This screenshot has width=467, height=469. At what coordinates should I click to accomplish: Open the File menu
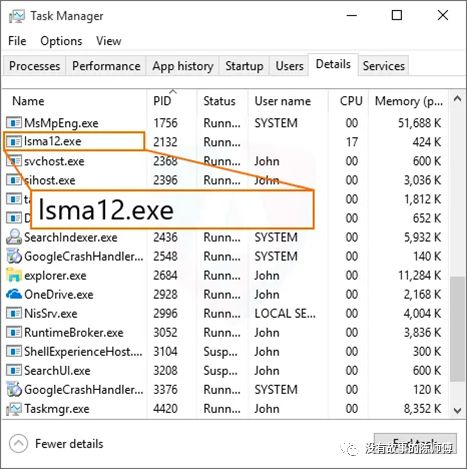[x=17, y=41]
